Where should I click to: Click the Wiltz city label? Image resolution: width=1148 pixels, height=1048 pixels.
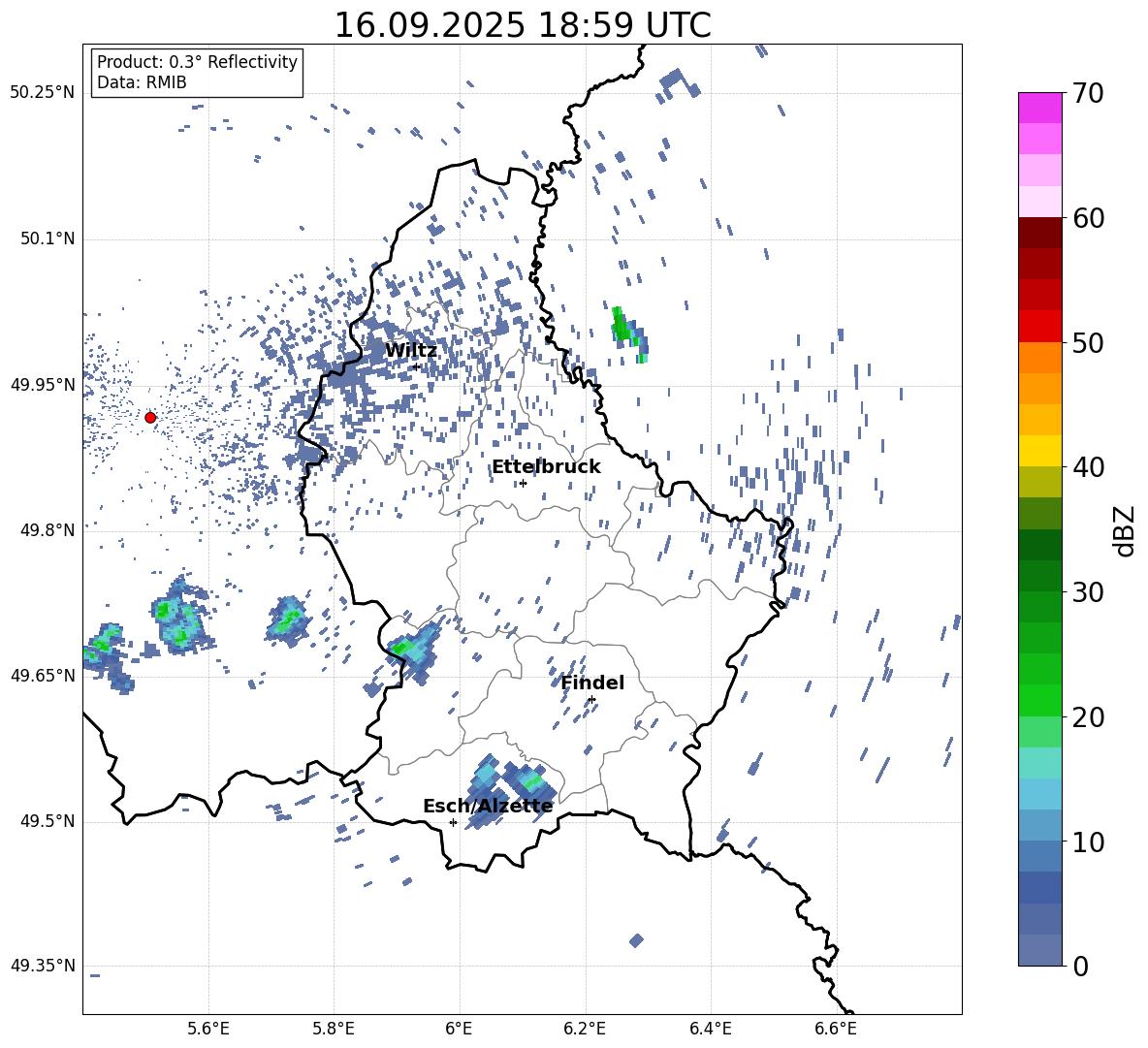click(411, 351)
